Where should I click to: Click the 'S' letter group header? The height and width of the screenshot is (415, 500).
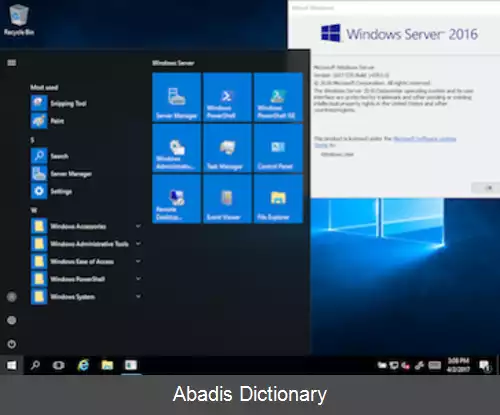point(32,140)
